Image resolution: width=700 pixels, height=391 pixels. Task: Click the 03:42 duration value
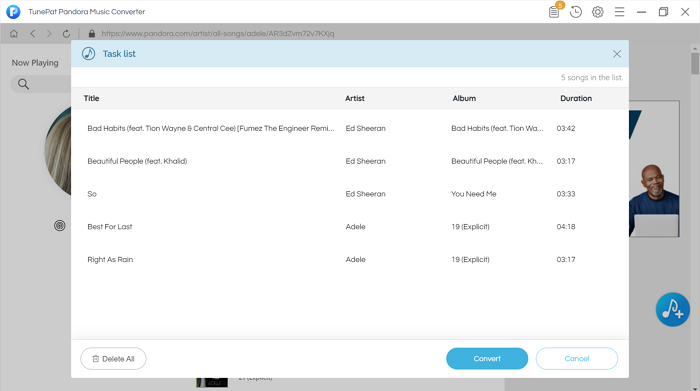[566, 128]
